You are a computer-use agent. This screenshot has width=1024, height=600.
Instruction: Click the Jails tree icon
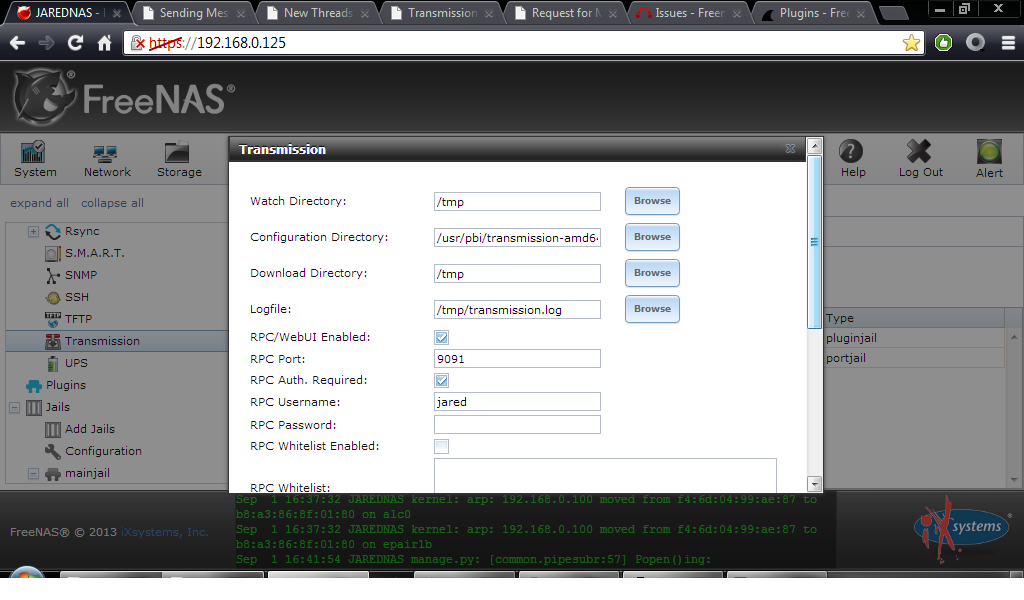33,407
